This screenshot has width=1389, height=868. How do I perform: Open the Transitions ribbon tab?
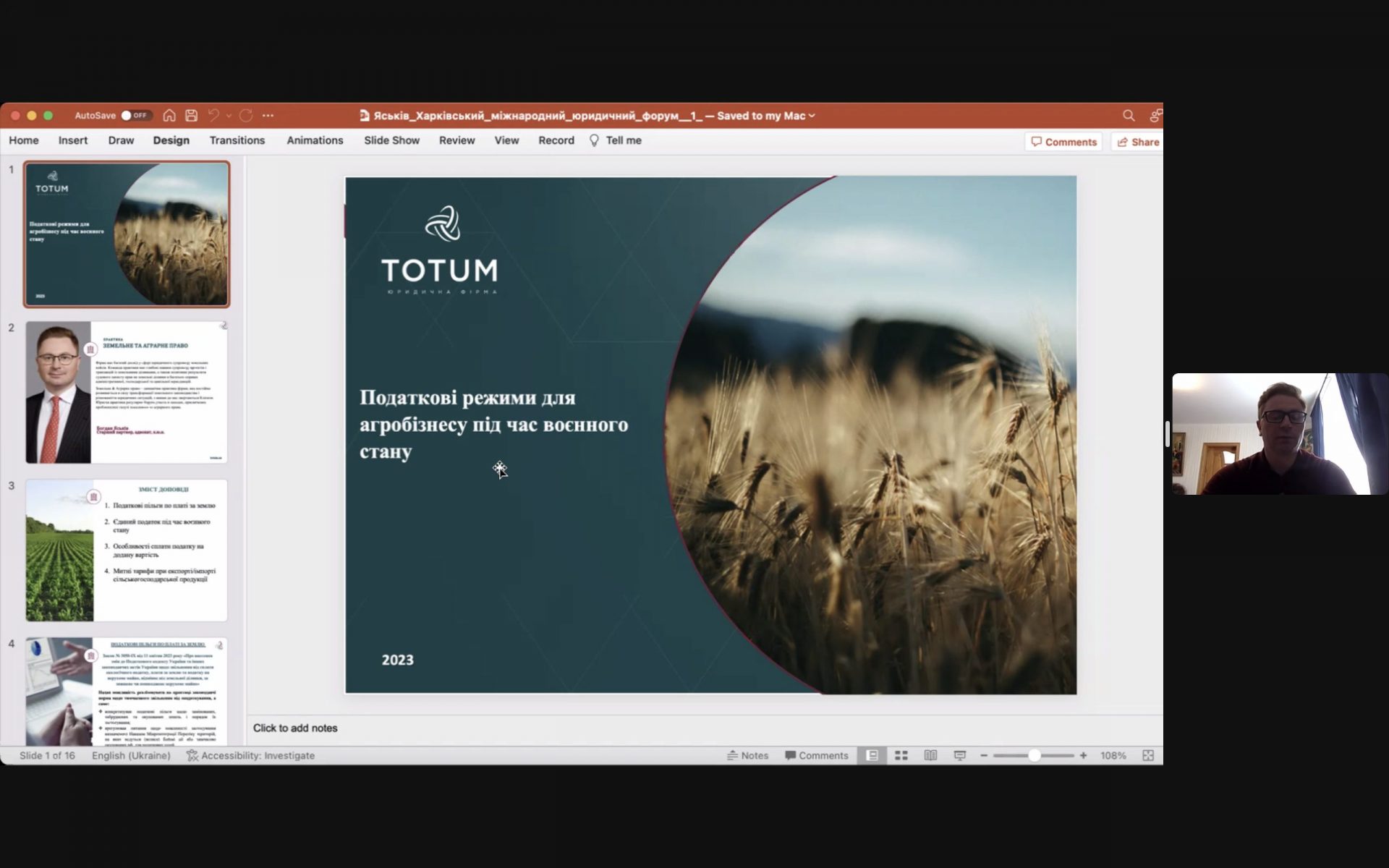237,140
